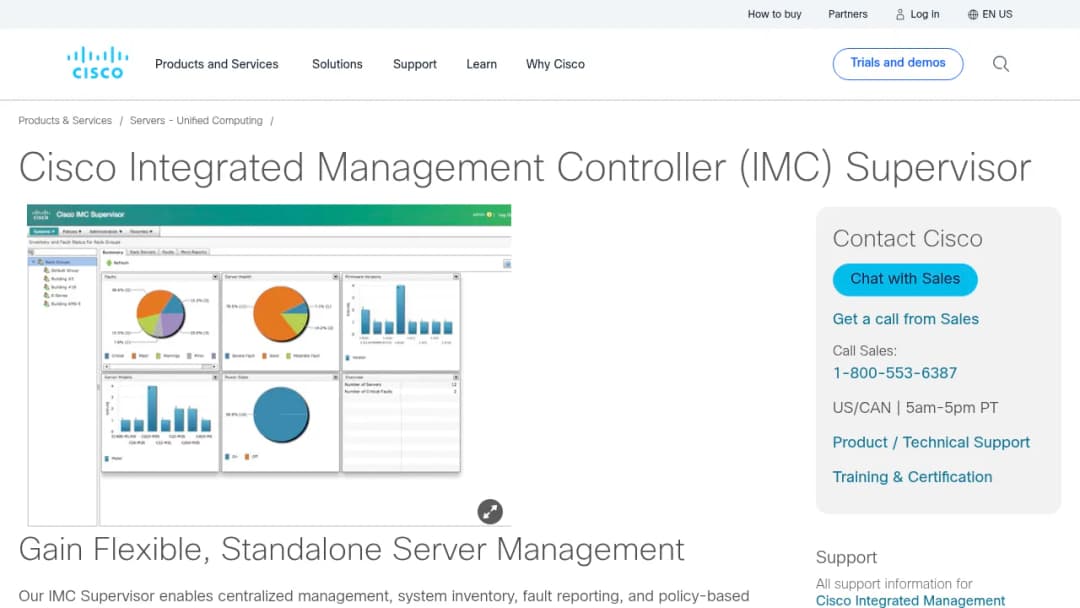Viewport: 1080px width, 608px height.
Task: Open the Learn menu
Action: (x=481, y=64)
